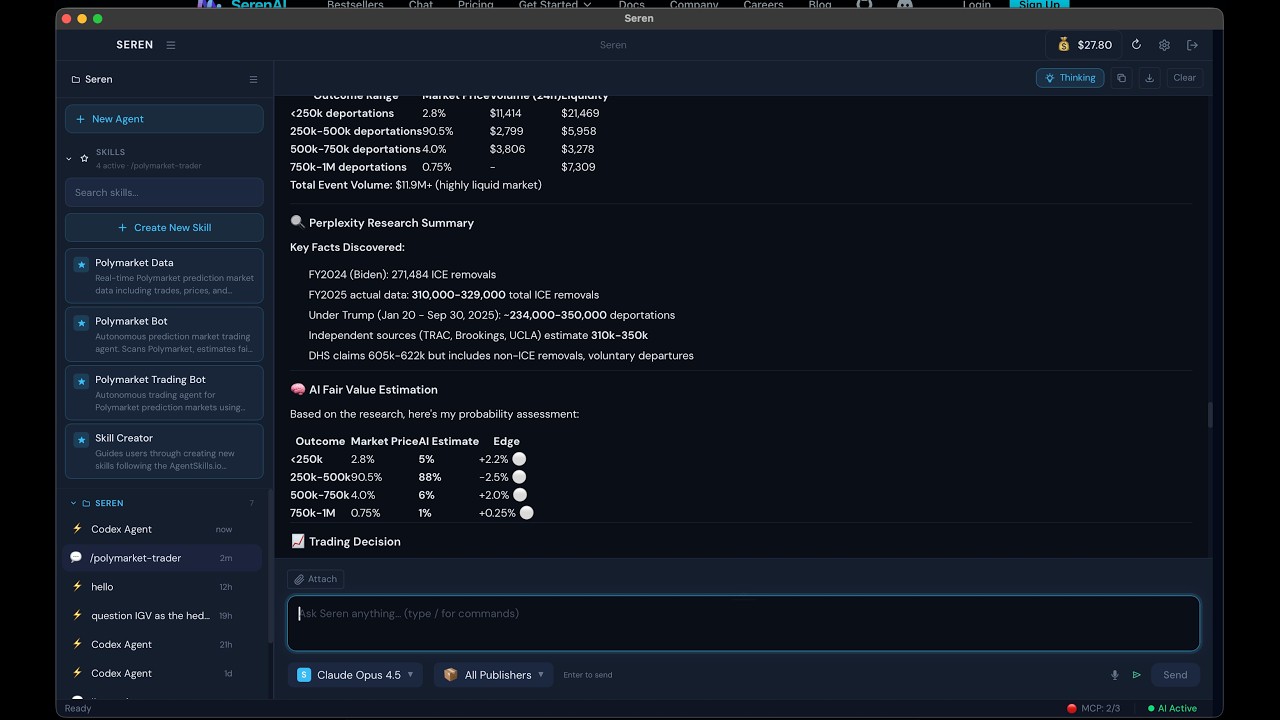Viewport: 1280px width, 720px height.
Task: Click the Send button
Action: [1175, 675]
